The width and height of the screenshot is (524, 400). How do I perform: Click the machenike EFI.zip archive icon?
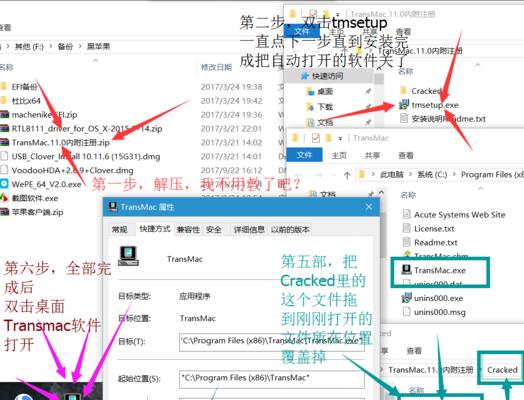[4, 115]
